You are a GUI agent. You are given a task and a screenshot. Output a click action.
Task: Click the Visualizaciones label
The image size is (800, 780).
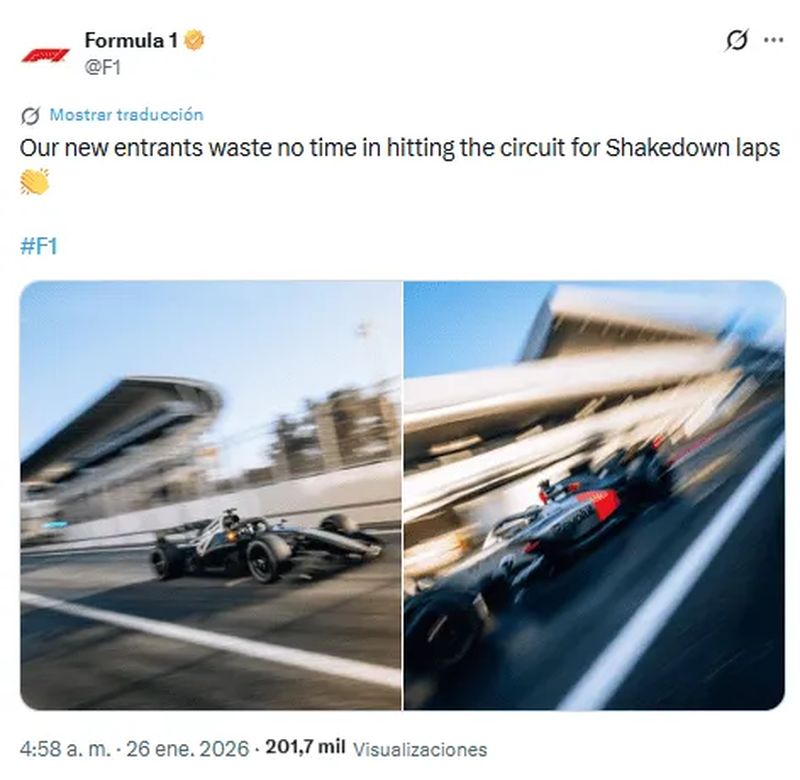pos(420,749)
